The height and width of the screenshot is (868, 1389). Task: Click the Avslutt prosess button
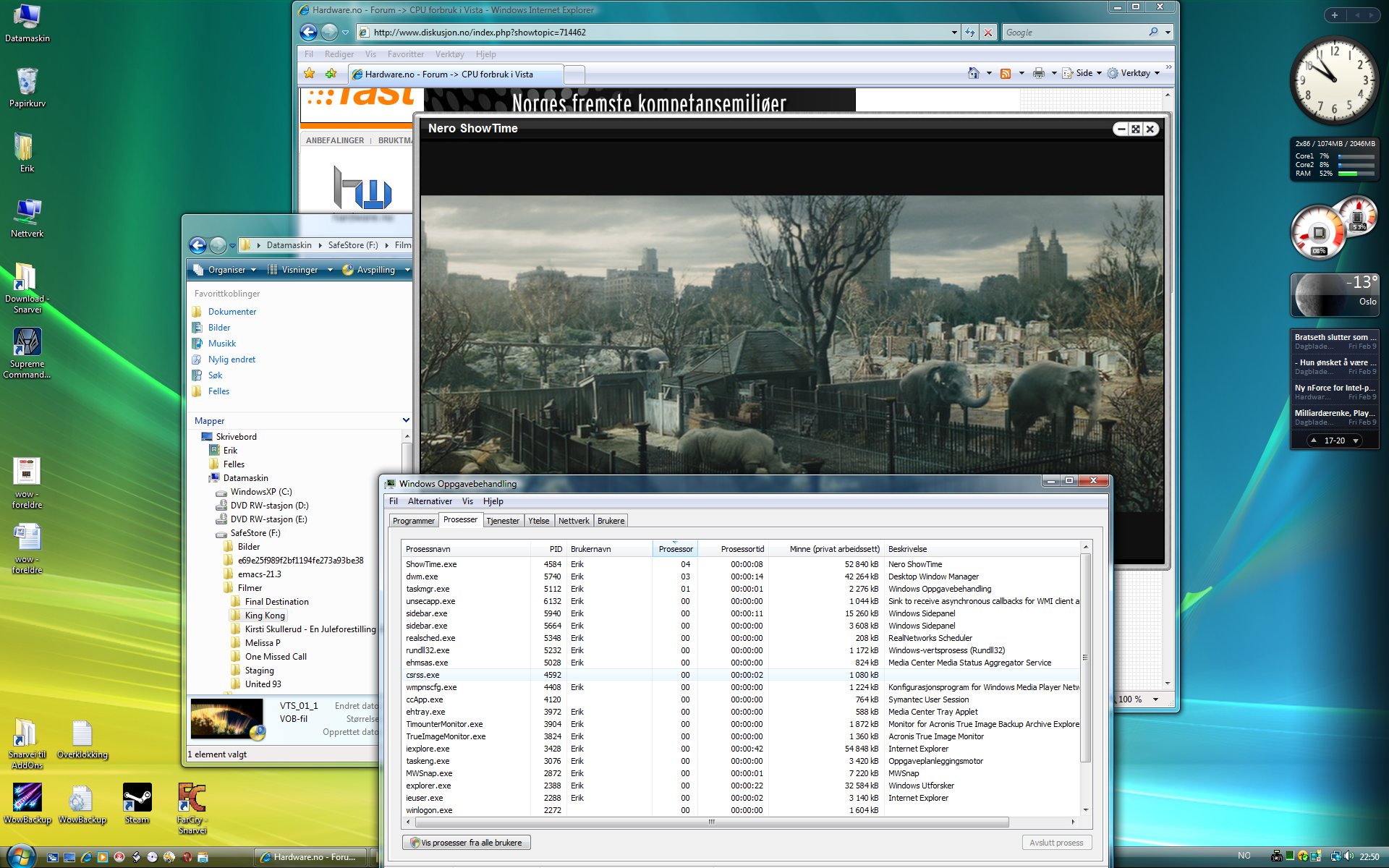point(1056,843)
